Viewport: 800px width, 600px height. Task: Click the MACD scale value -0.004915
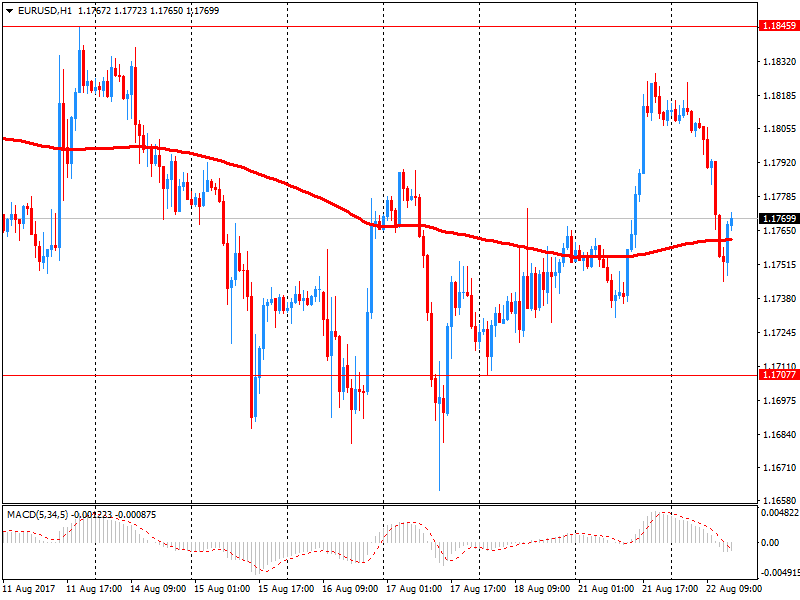(780, 572)
